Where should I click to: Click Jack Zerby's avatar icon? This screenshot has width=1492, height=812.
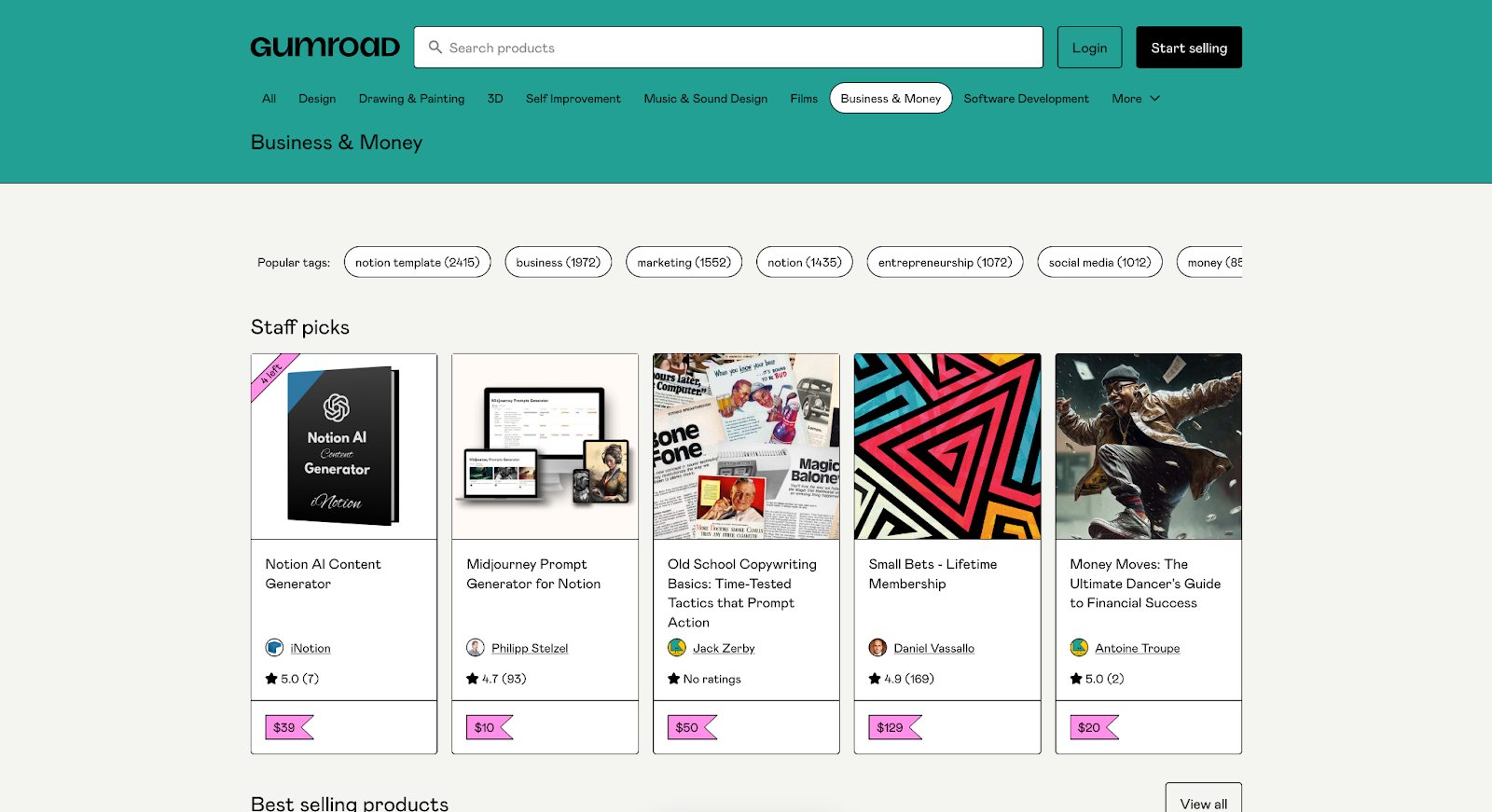677,648
